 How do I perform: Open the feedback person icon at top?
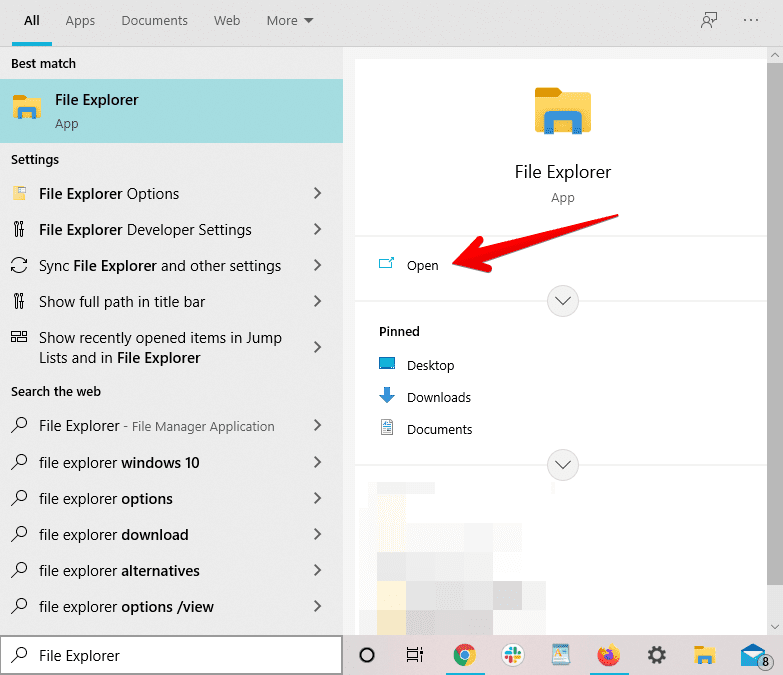point(709,20)
